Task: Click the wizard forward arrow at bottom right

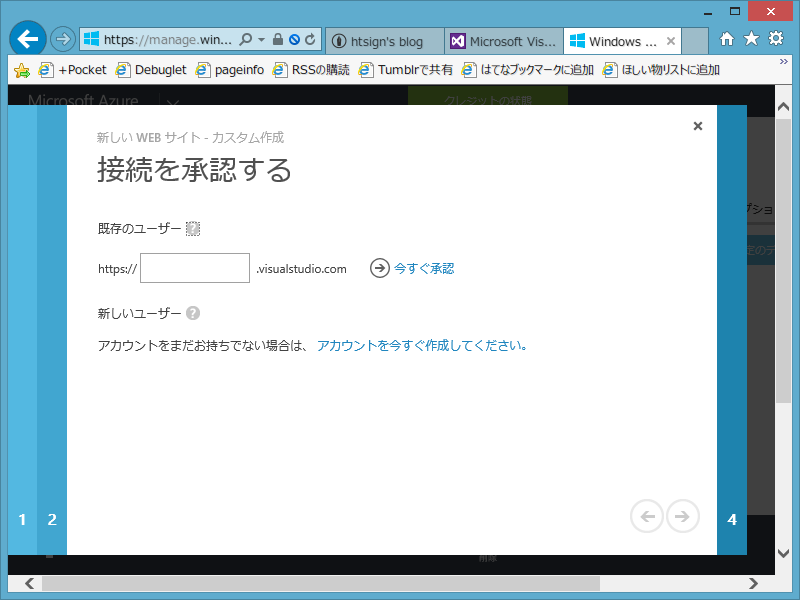Action: (x=683, y=516)
